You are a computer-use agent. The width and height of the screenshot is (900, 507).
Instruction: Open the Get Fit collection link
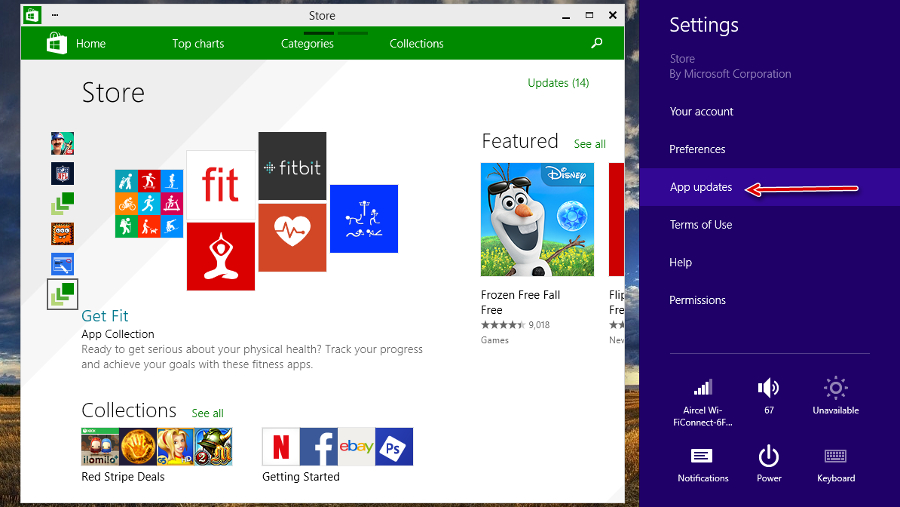[104, 316]
